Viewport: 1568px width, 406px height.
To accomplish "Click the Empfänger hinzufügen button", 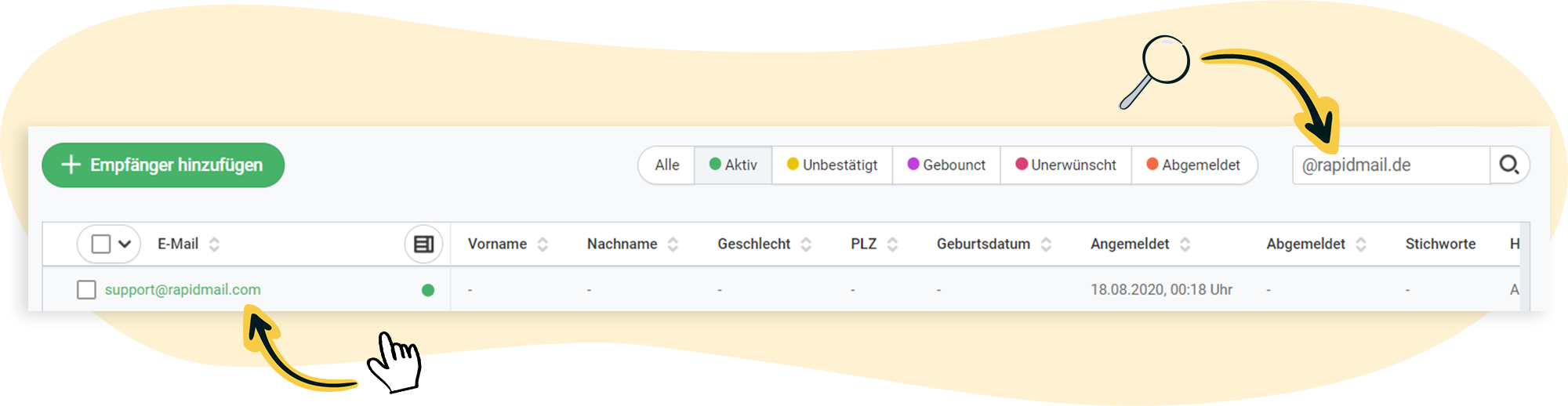I will point(163,165).
